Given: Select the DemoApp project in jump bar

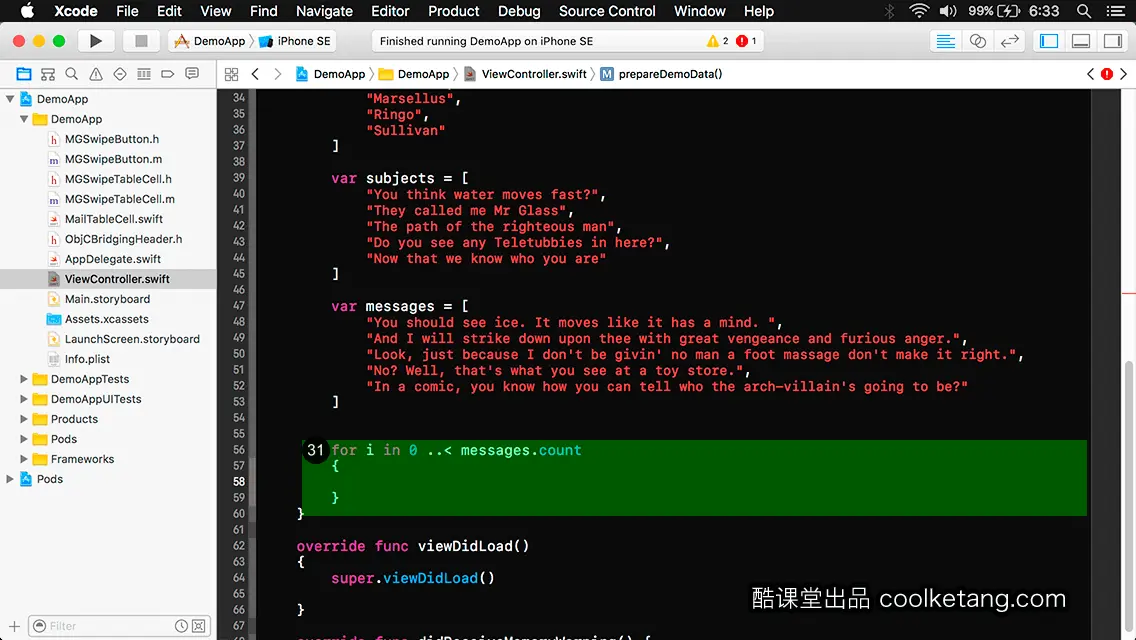Looking at the screenshot, I should point(330,74).
